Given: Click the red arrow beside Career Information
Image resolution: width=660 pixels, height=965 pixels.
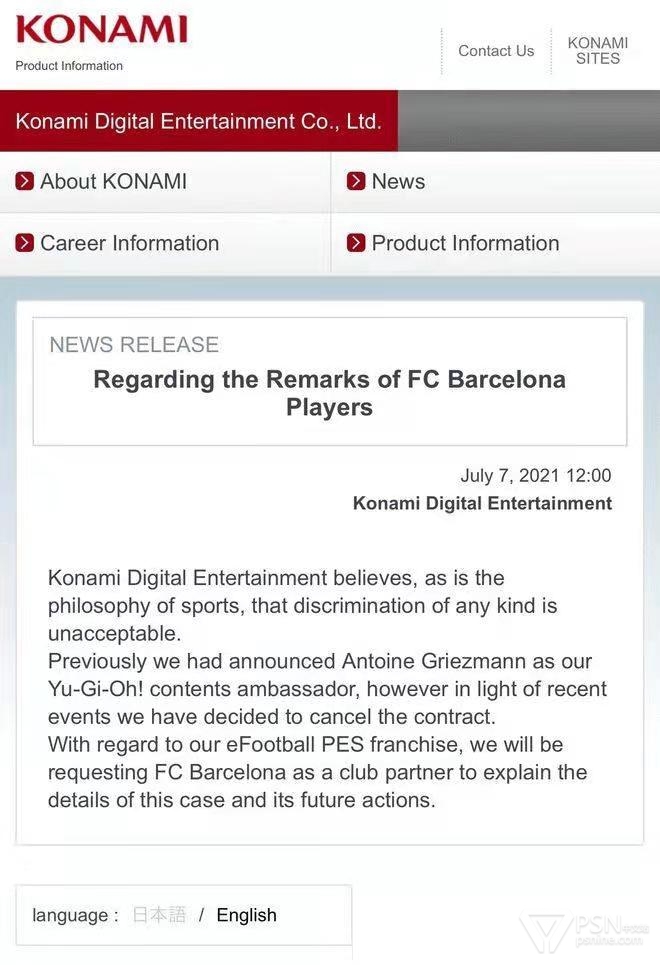Looking at the screenshot, I should (25, 243).
